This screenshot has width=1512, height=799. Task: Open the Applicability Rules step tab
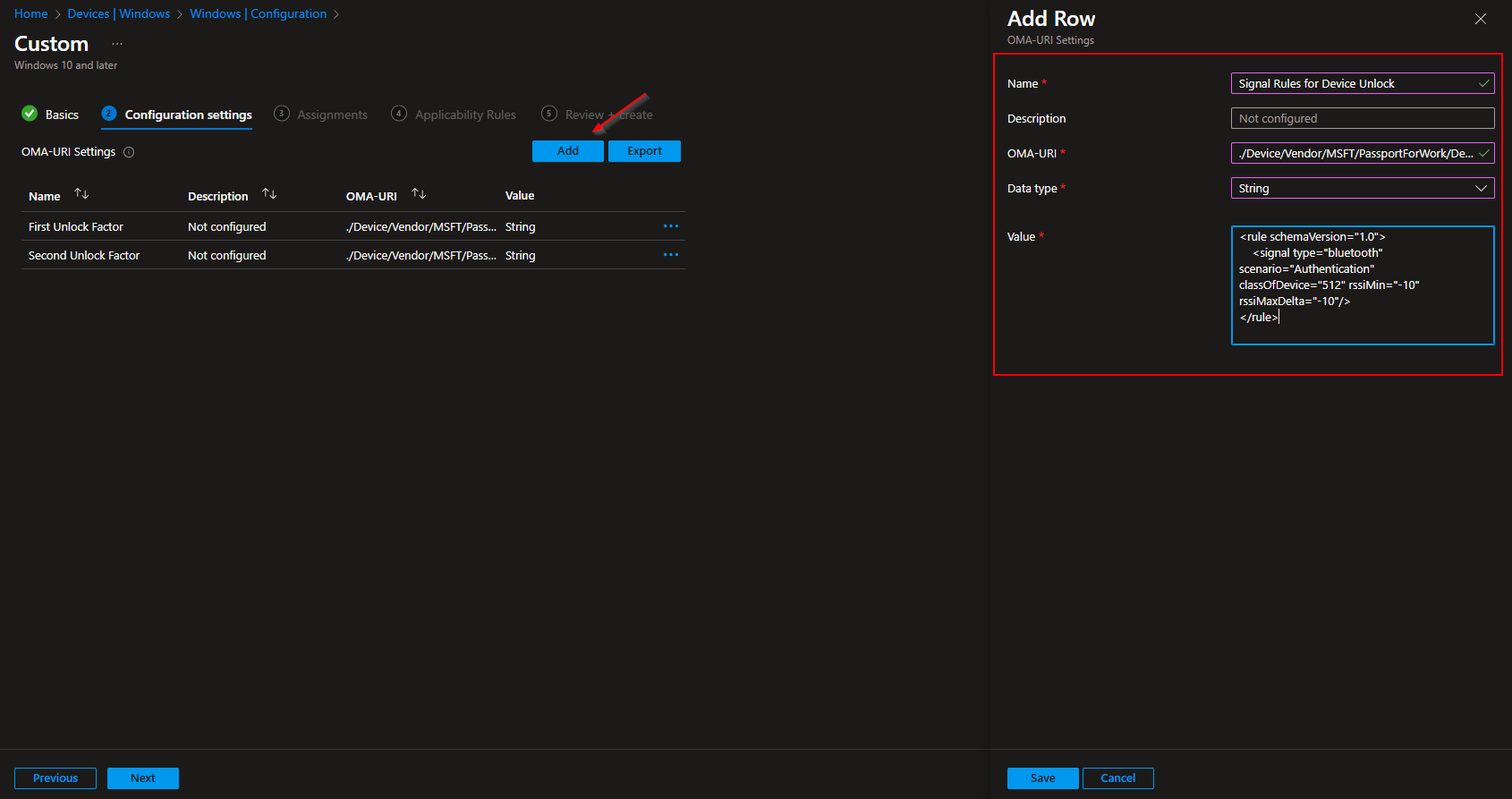(454, 115)
